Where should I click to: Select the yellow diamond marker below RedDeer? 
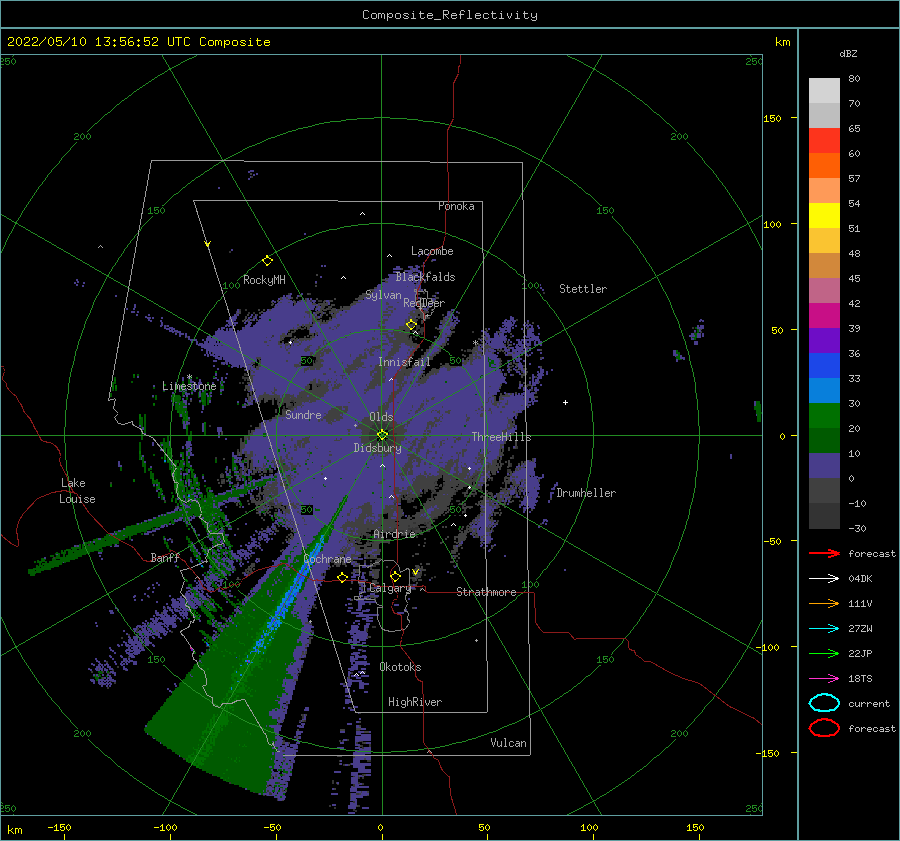click(411, 325)
